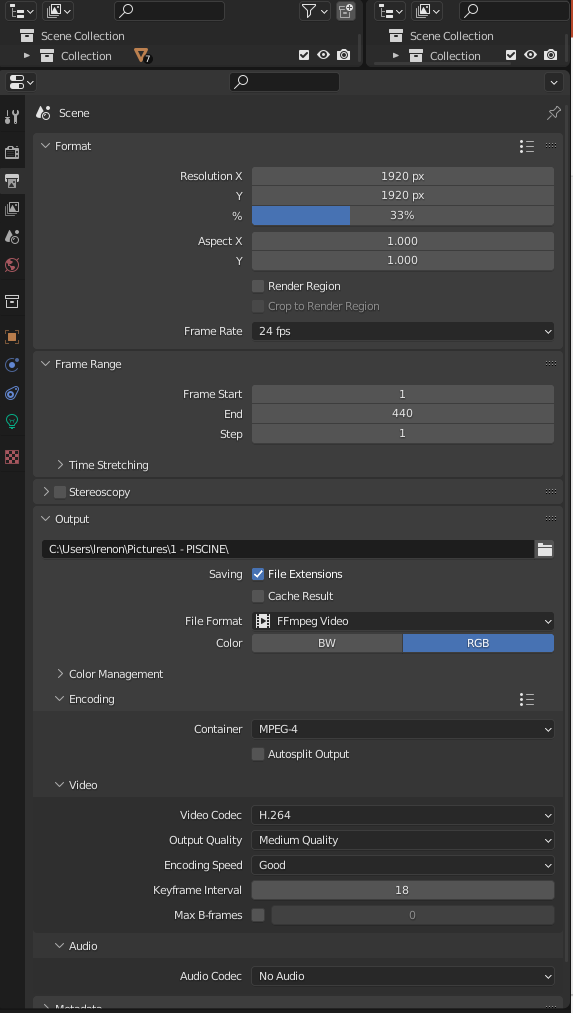This screenshot has height=1013, width=573.
Task: Collapse the Audio subpanel
Action: pos(60,946)
